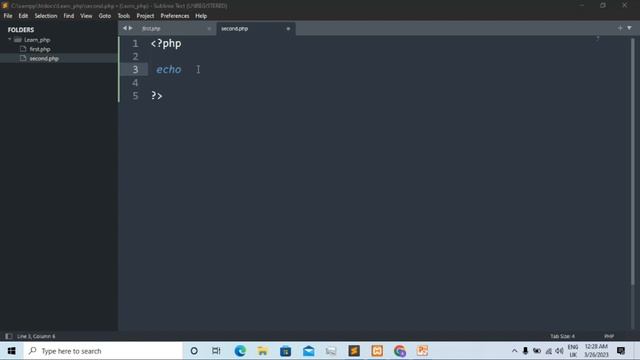Click the taskbar search box

[103, 351]
